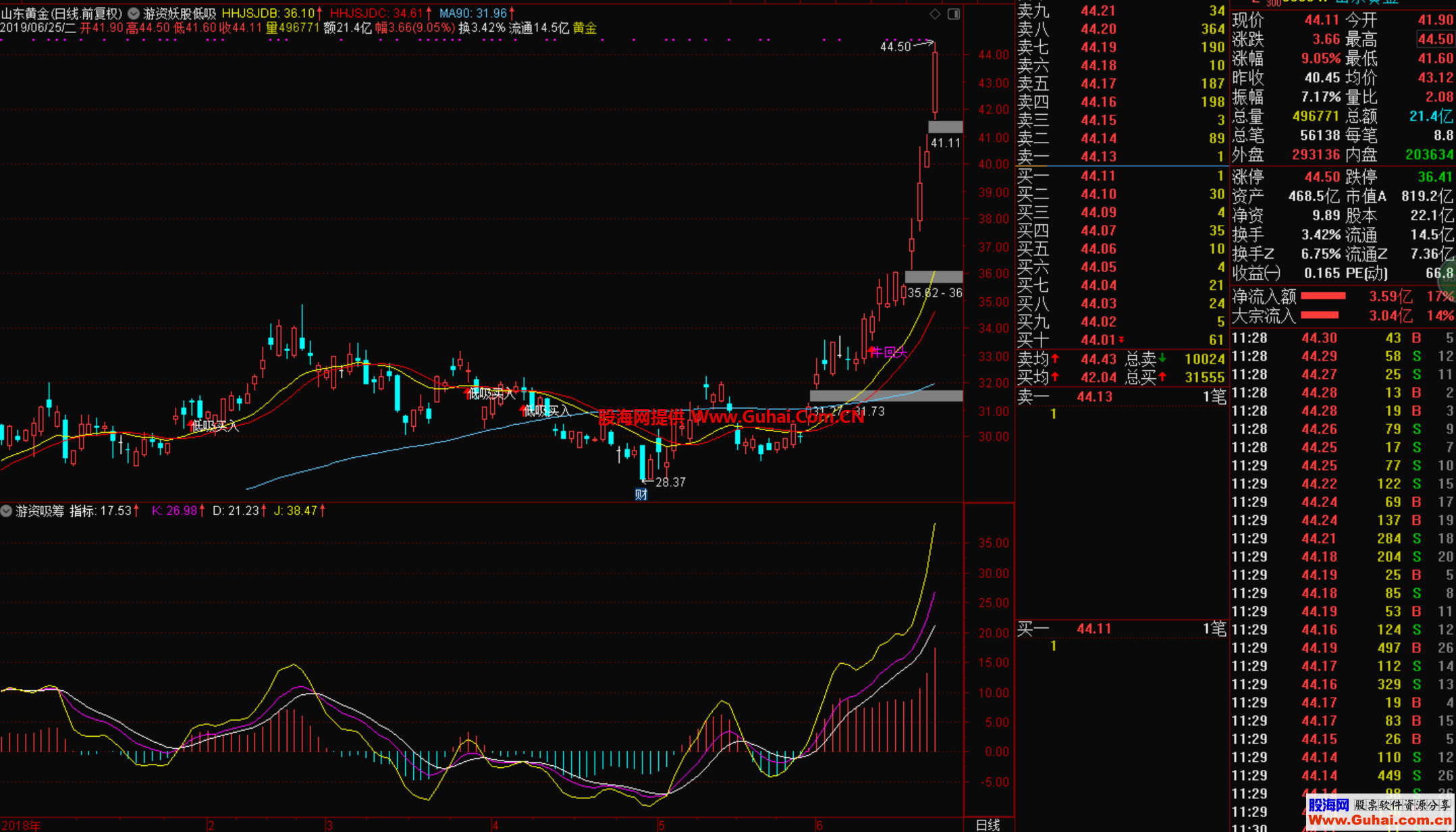
Task: Click the 总买 31555 total value
Action: (x=1204, y=378)
